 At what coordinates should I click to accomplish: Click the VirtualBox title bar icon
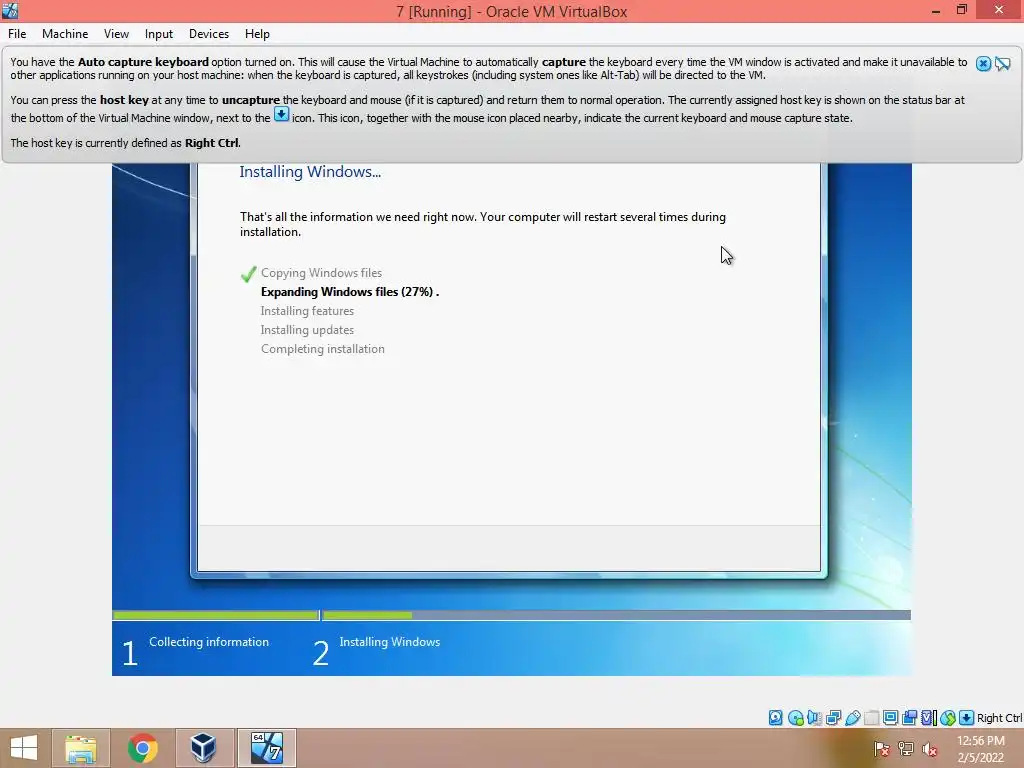coord(10,10)
